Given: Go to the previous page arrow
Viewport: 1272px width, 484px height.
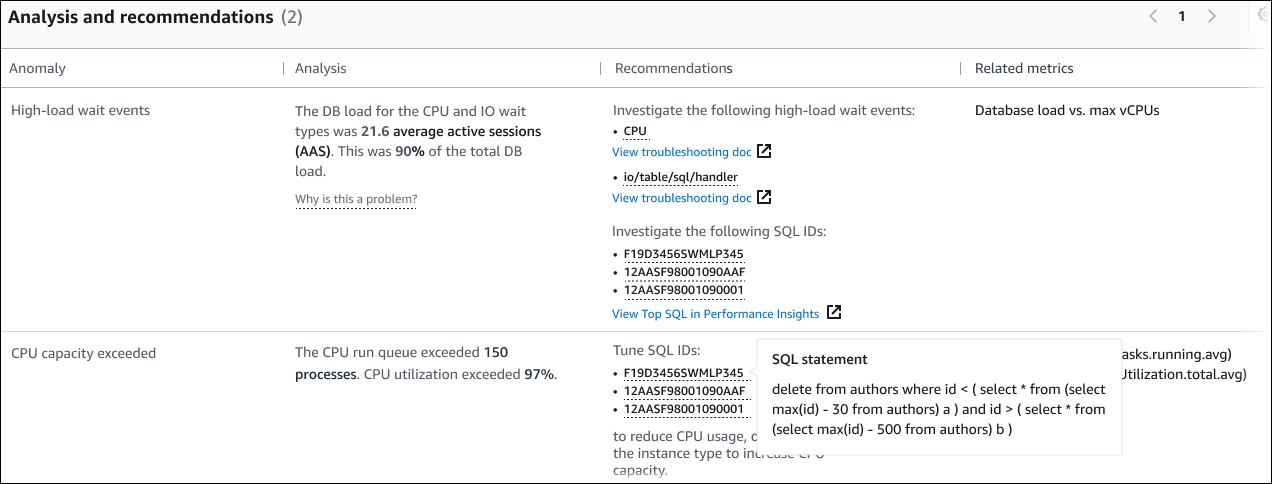Looking at the screenshot, I should [1153, 17].
